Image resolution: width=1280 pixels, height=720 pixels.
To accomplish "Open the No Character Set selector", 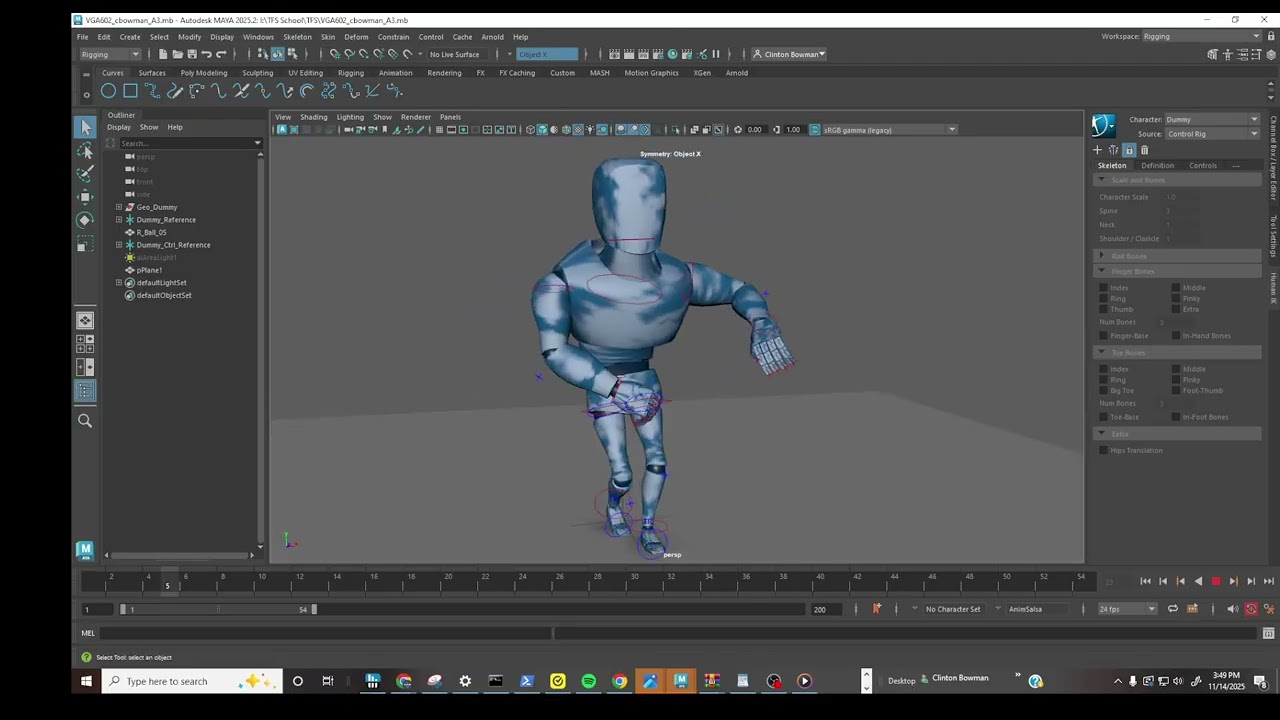I will (953, 609).
